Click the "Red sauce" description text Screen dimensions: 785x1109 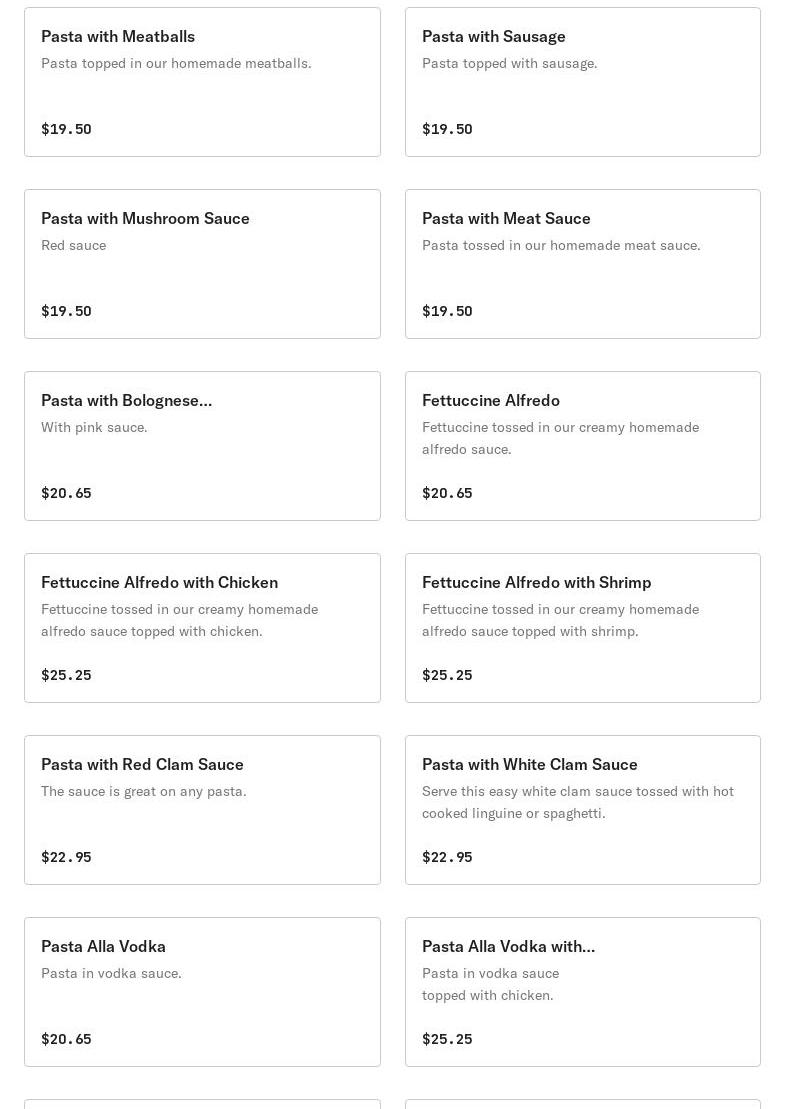point(73,245)
